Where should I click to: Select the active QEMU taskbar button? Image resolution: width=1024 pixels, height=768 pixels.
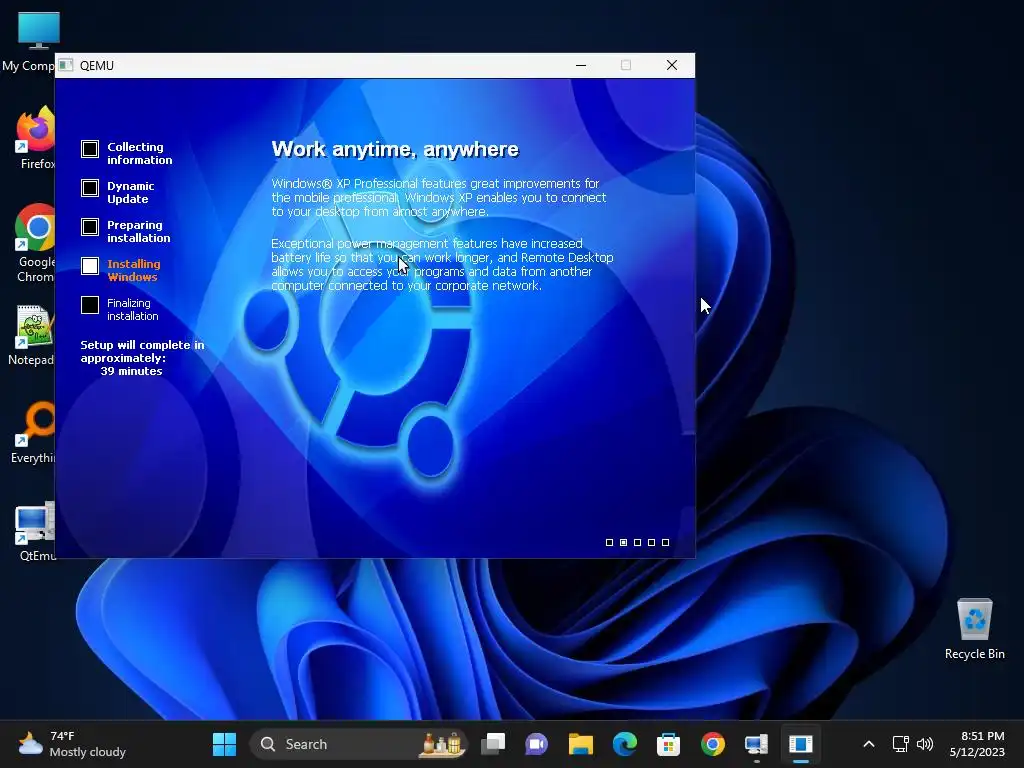(801, 744)
